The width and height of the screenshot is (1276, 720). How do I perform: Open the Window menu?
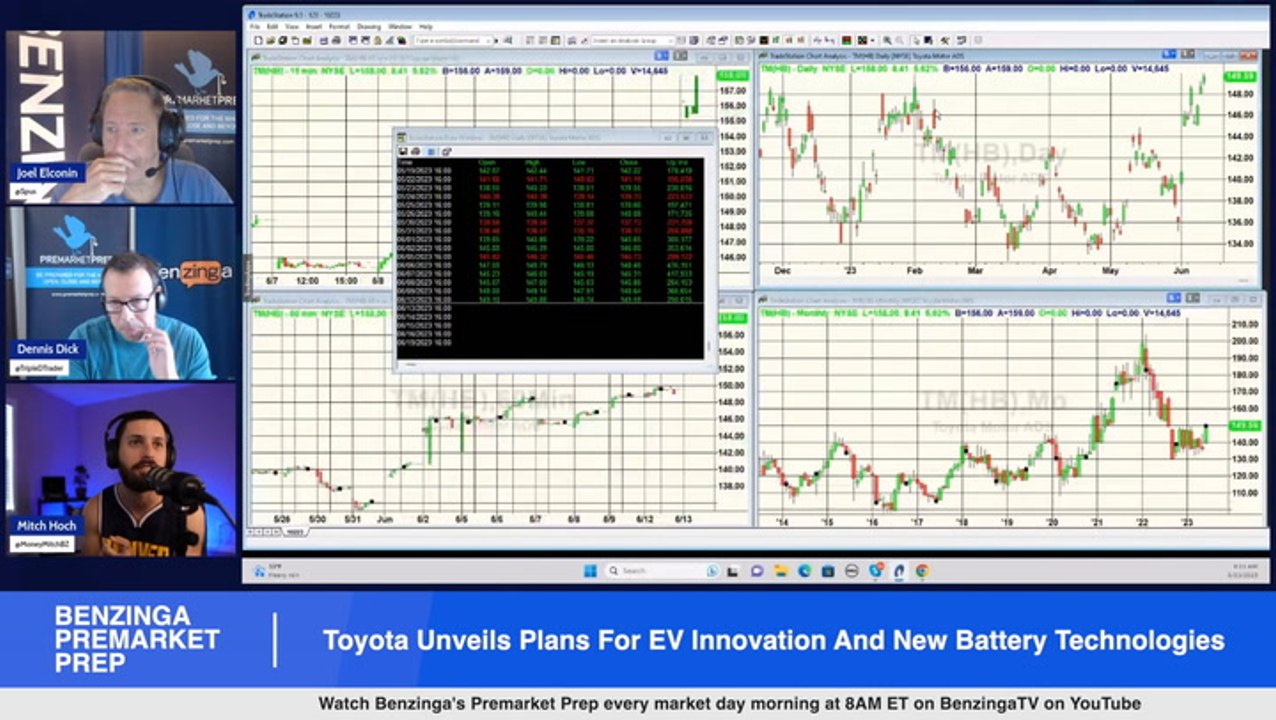(x=400, y=26)
